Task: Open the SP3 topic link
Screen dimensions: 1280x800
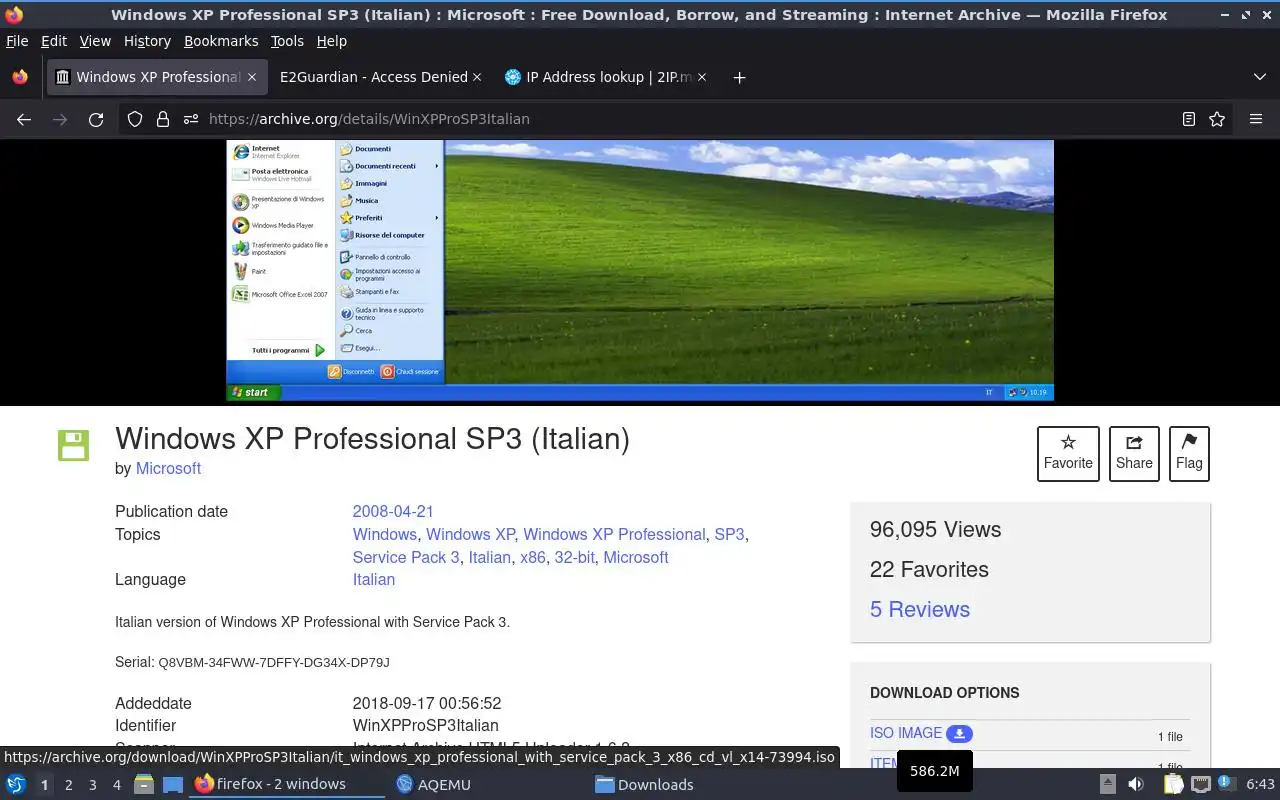Action: 729,534
